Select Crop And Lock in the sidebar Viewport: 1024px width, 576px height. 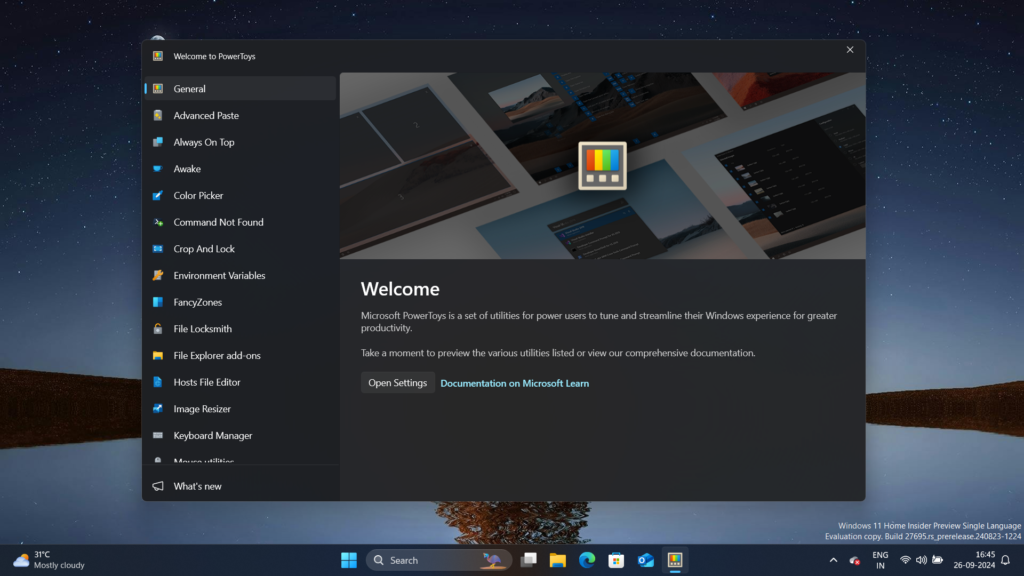point(240,249)
